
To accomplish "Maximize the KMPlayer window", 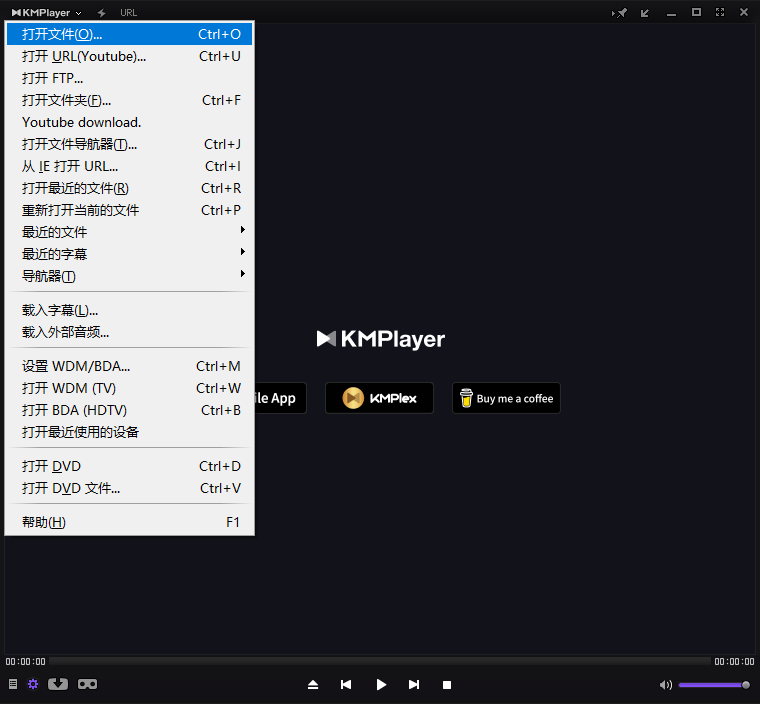I will (x=697, y=12).
